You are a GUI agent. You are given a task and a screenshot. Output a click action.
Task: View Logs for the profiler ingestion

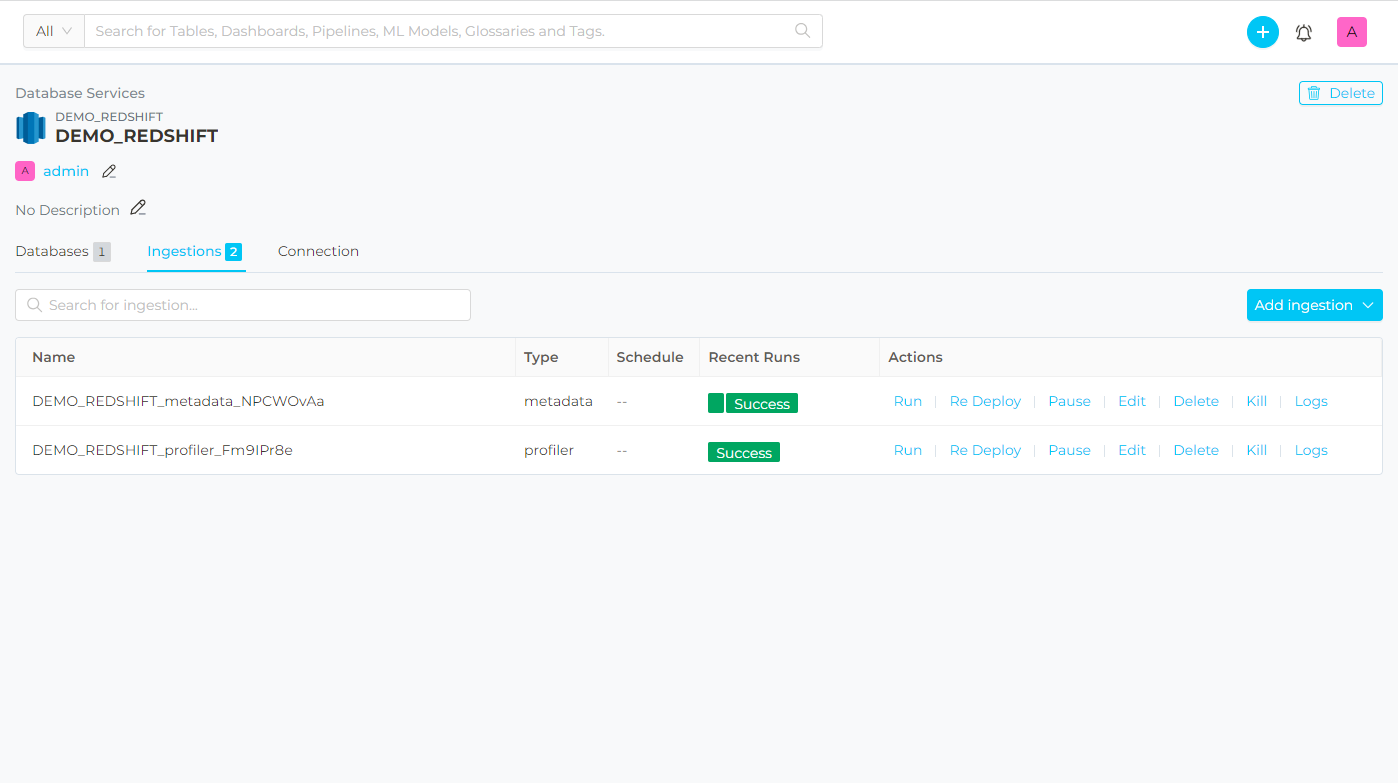tap(1310, 450)
